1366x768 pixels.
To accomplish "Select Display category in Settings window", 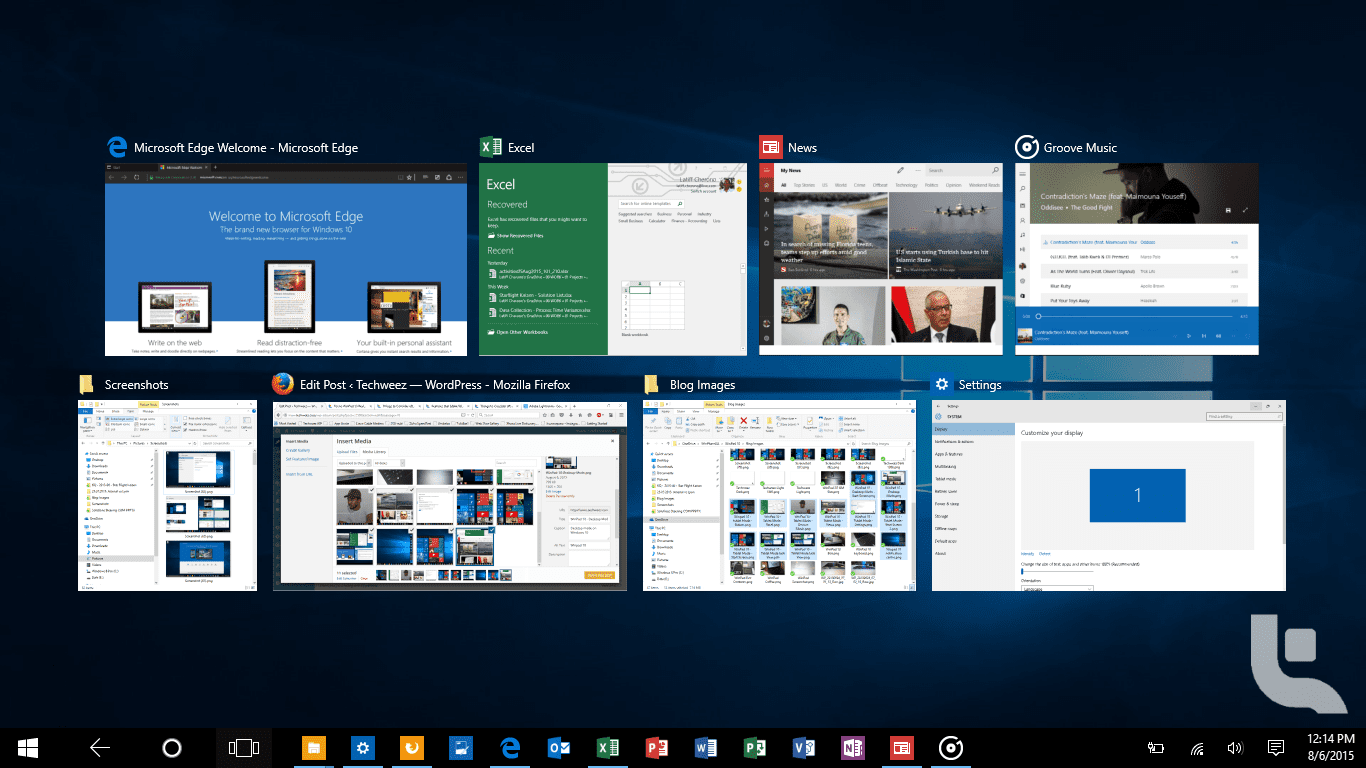I will (973, 429).
